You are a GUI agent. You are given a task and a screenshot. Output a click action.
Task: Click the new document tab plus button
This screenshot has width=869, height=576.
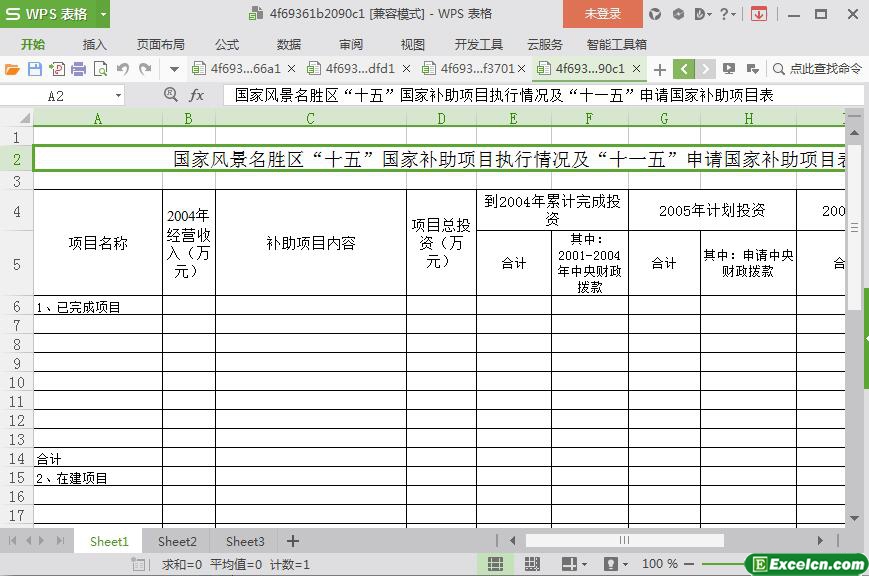pyautogui.click(x=660, y=69)
